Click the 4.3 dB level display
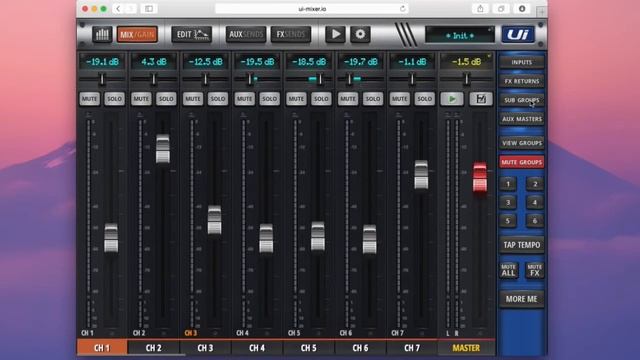This screenshot has height=360, width=640. coord(153,62)
